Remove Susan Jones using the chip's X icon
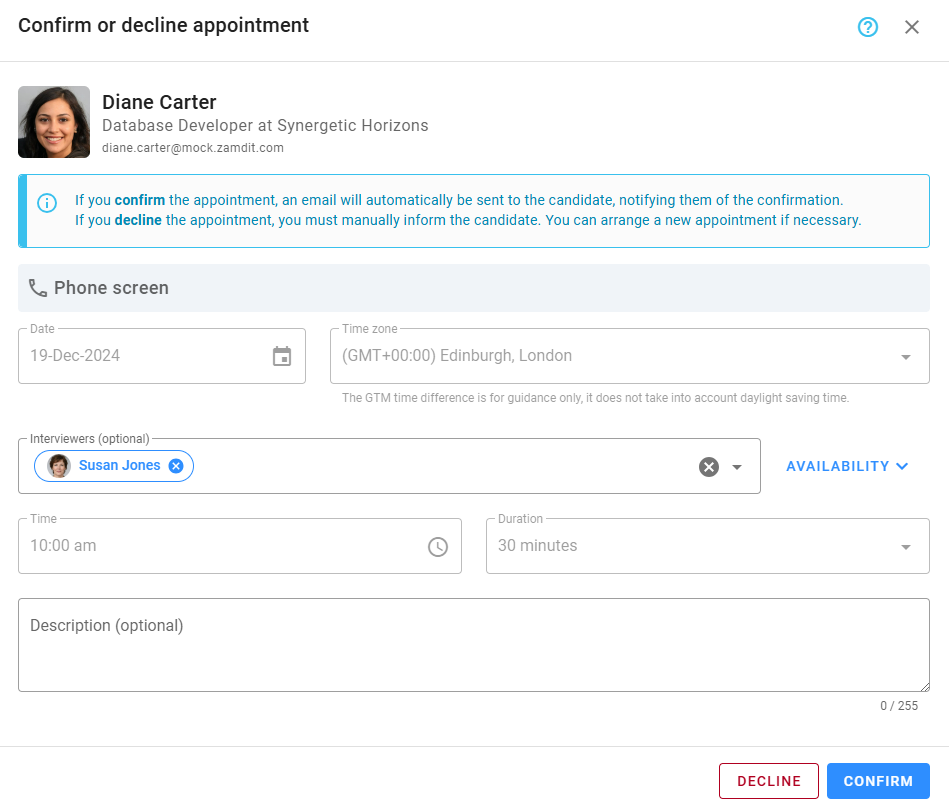The image size is (949, 808). point(175,465)
